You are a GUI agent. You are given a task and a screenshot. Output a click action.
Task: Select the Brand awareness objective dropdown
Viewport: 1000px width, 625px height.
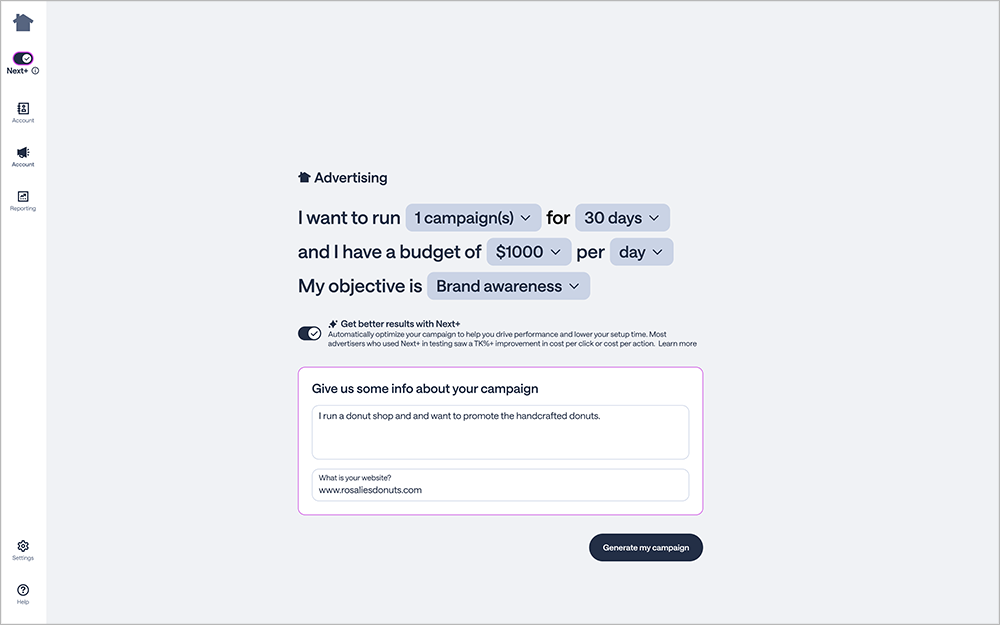pyautogui.click(x=508, y=286)
